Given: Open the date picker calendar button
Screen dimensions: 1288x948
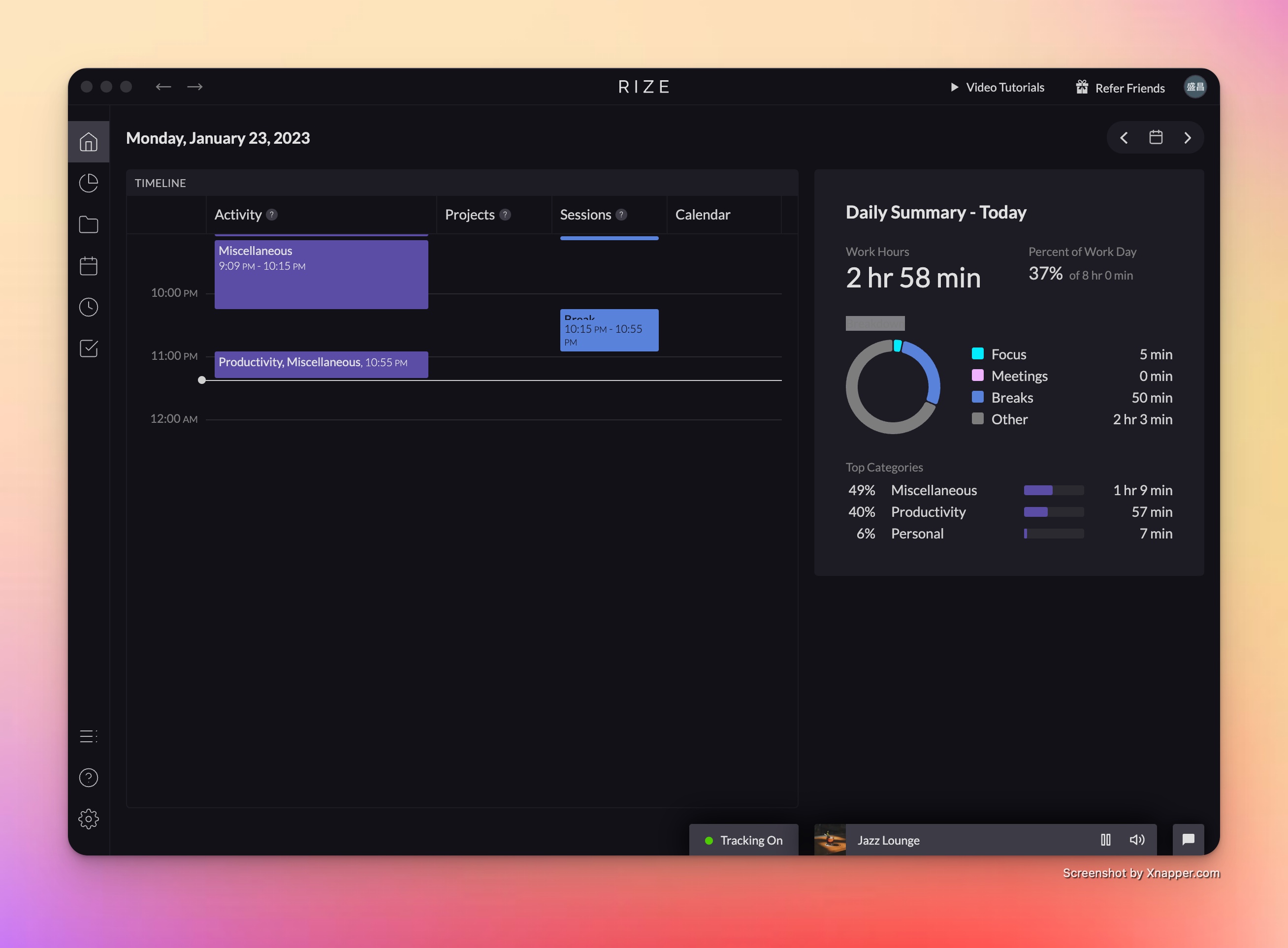Looking at the screenshot, I should coord(1156,138).
